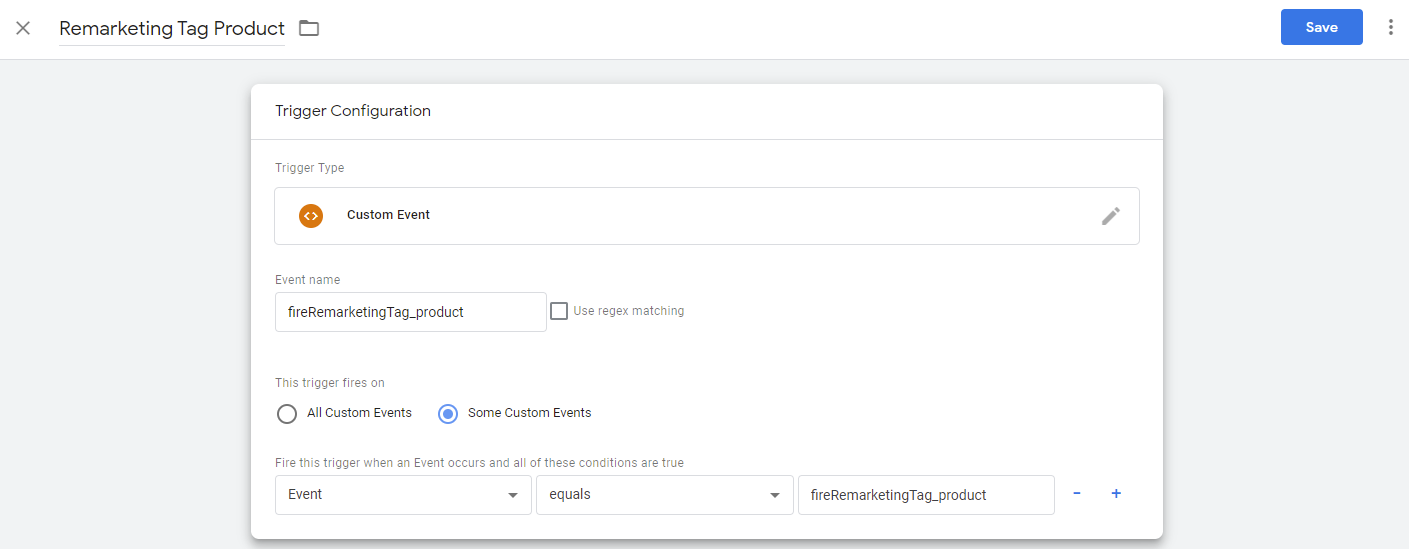Image resolution: width=1409 pixels, height=549 pixels.
Task: Click the Custom Event trigger type label
Action: click(388, 215)
